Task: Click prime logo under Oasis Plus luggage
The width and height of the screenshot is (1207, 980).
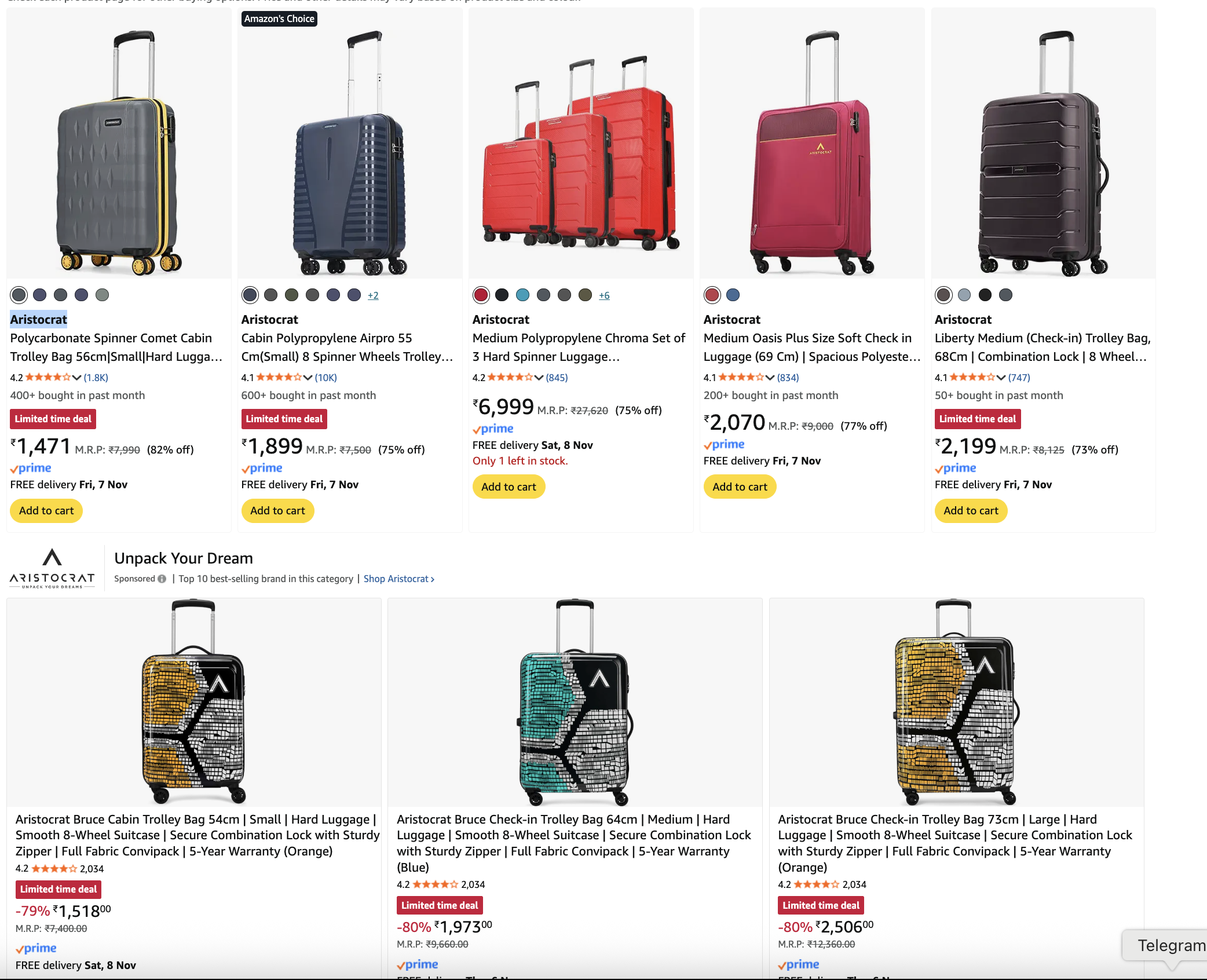Action: pos(724,444)
